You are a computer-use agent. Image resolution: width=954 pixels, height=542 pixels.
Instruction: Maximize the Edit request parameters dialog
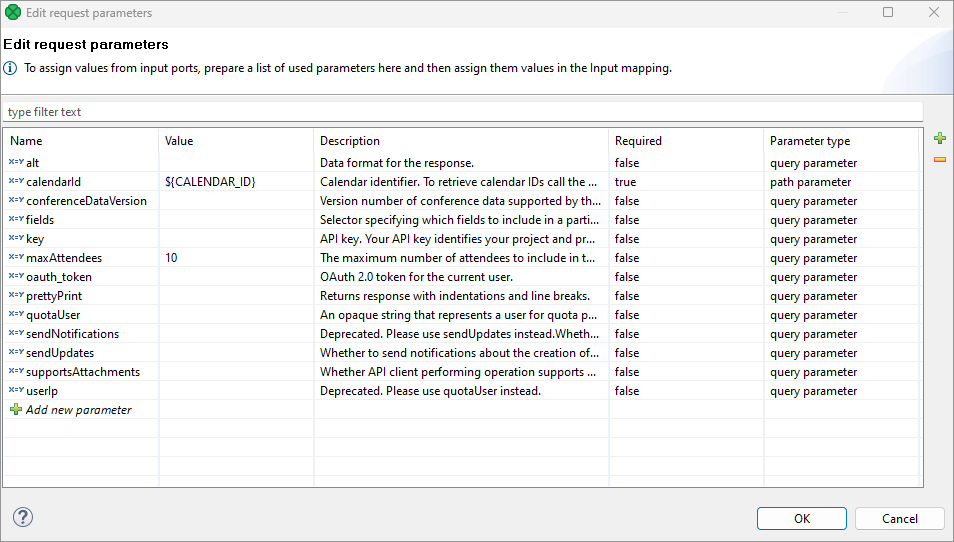[x=888, y=13]
